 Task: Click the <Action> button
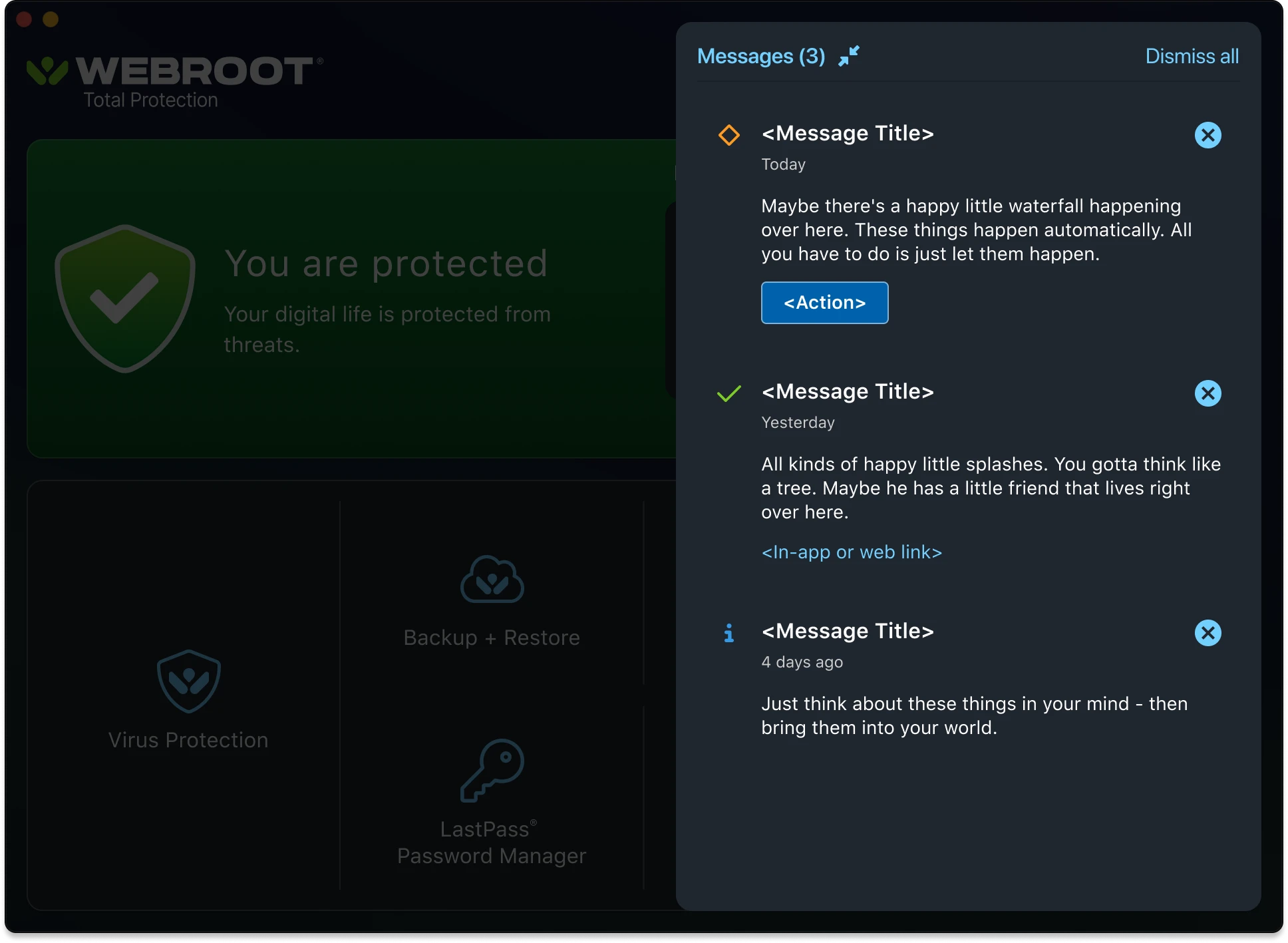pos(824,303)
